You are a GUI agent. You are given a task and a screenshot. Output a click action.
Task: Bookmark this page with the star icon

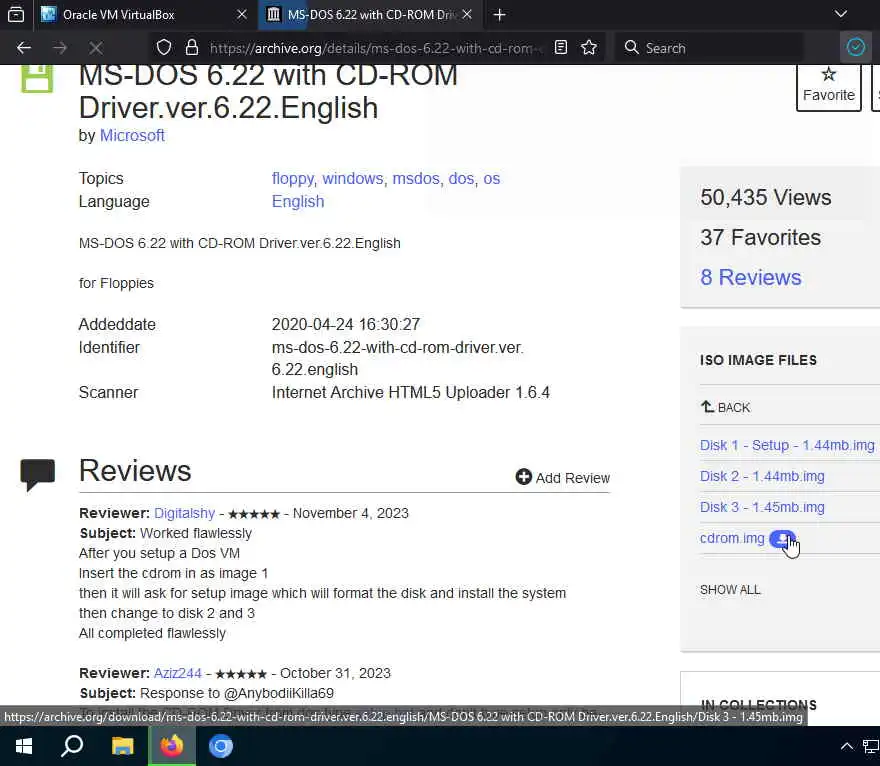(589, 48)
